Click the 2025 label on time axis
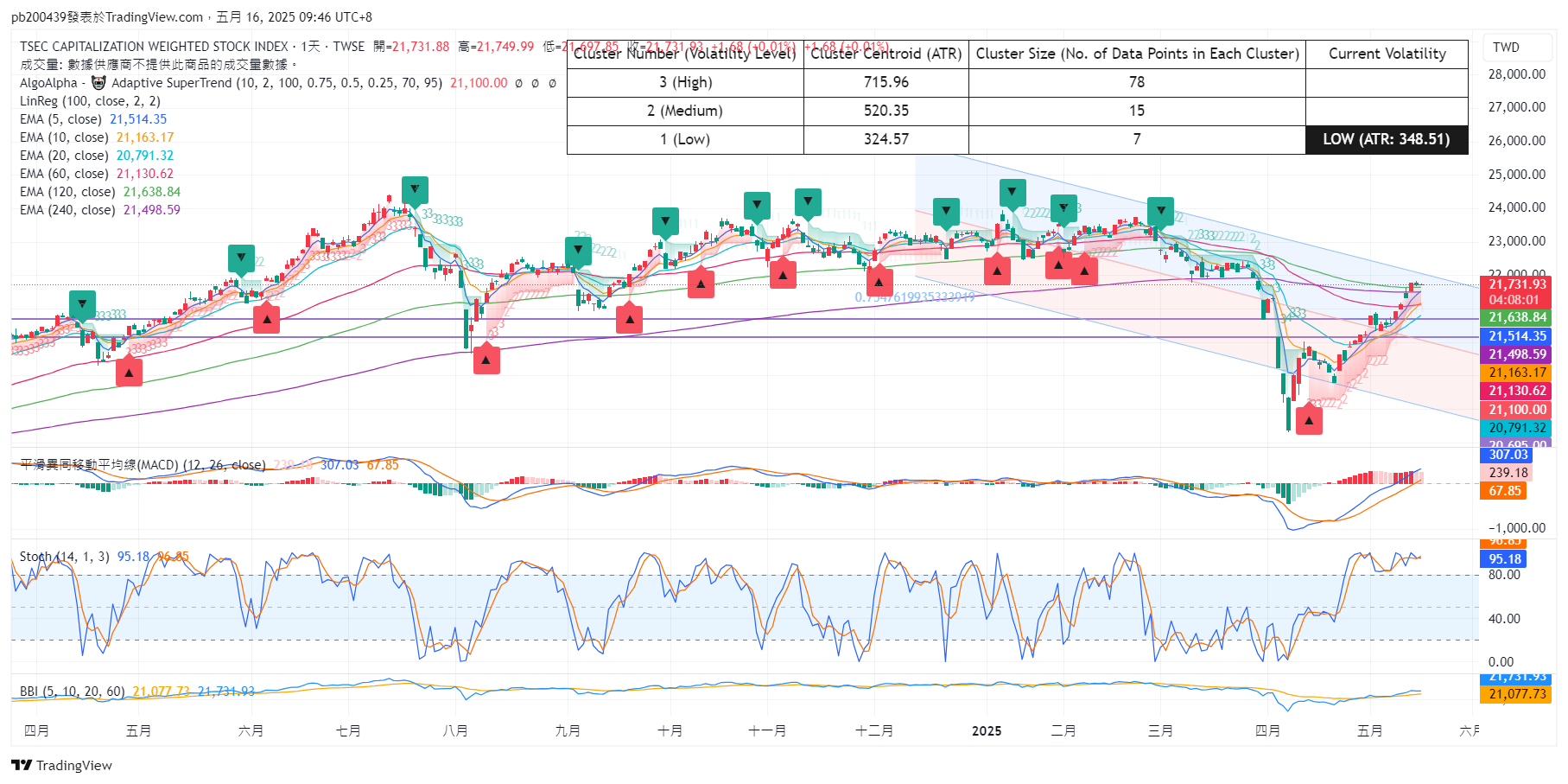The image size is (1568, 784). 987,731
